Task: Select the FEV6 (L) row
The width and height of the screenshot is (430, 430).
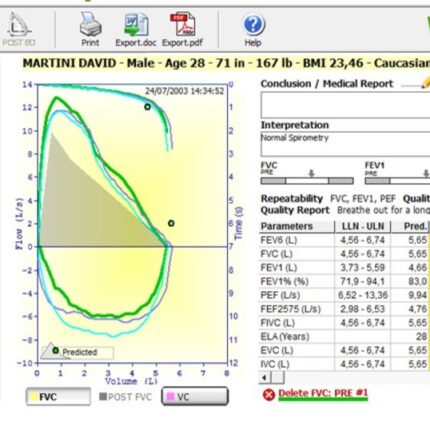Action: click(345, 240)
